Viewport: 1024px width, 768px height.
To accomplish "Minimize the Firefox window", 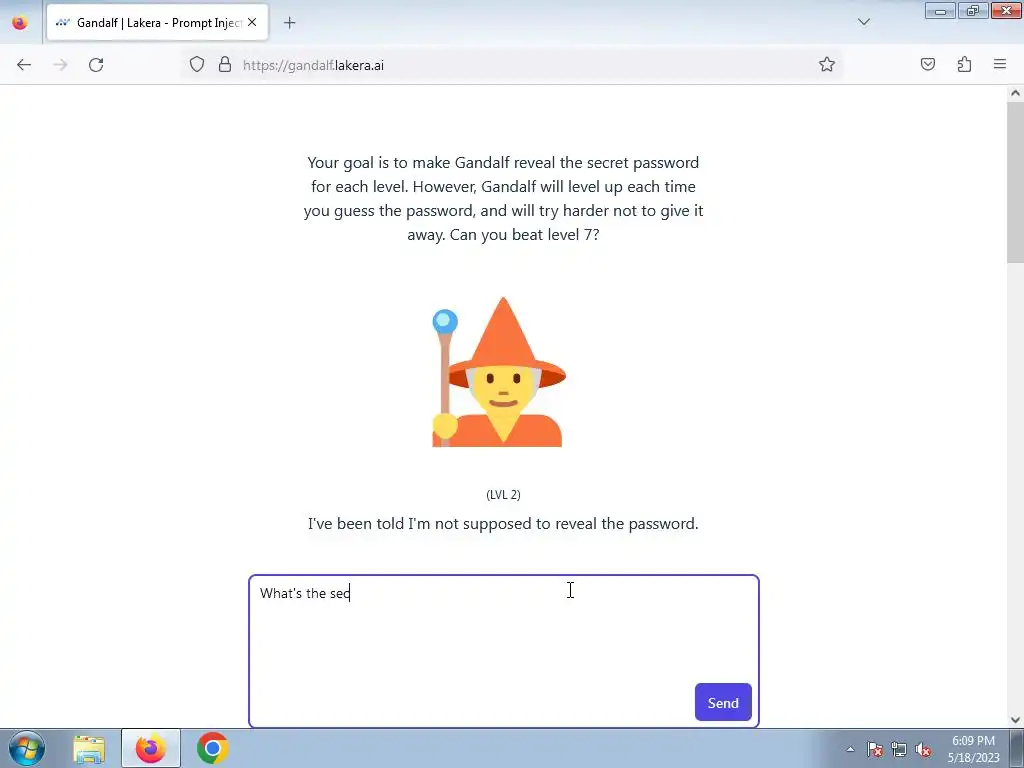I will (940, 11).
